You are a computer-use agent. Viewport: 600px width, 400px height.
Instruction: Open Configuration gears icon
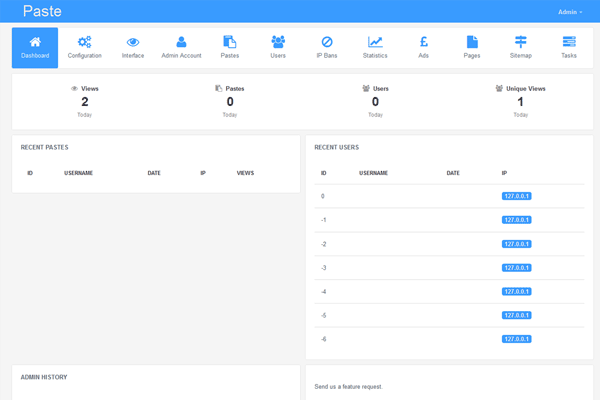point(84,42)
